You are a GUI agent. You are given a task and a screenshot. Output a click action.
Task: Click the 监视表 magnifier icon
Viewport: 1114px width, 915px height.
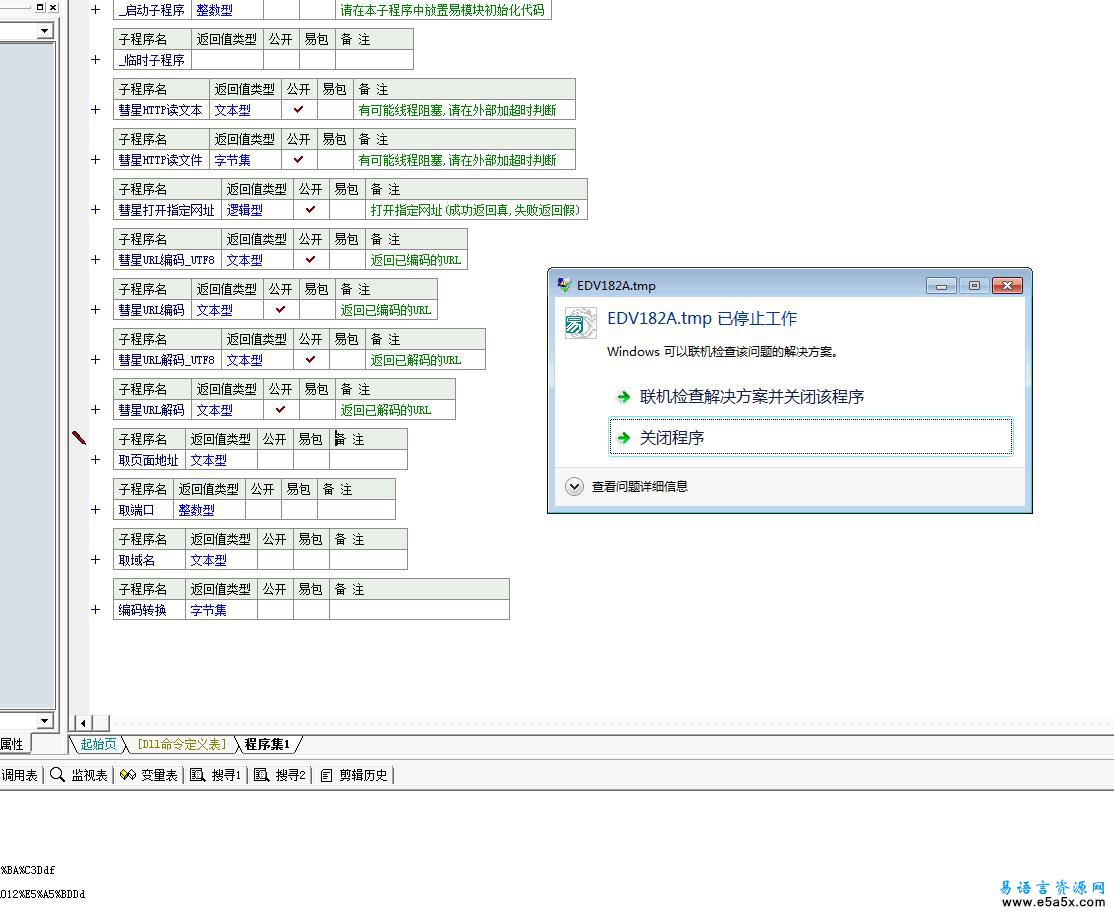[57, 775]
